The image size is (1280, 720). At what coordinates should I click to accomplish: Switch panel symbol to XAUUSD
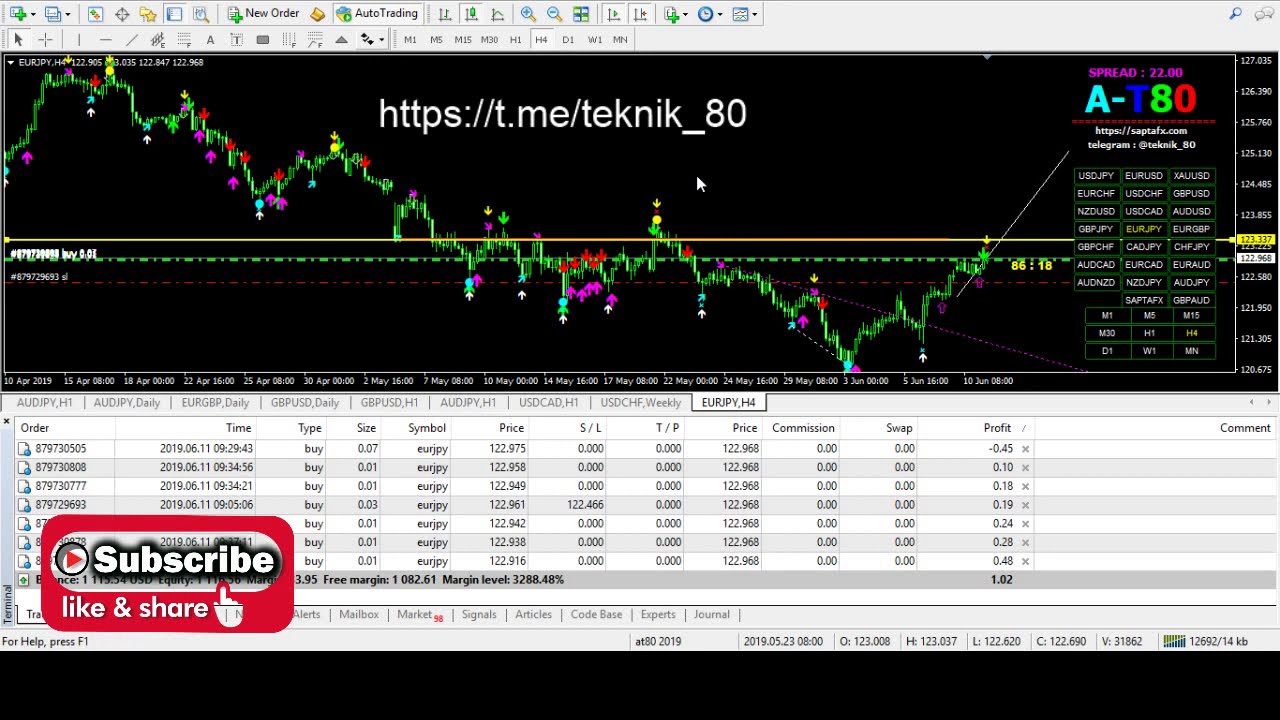coord(1191,176)
